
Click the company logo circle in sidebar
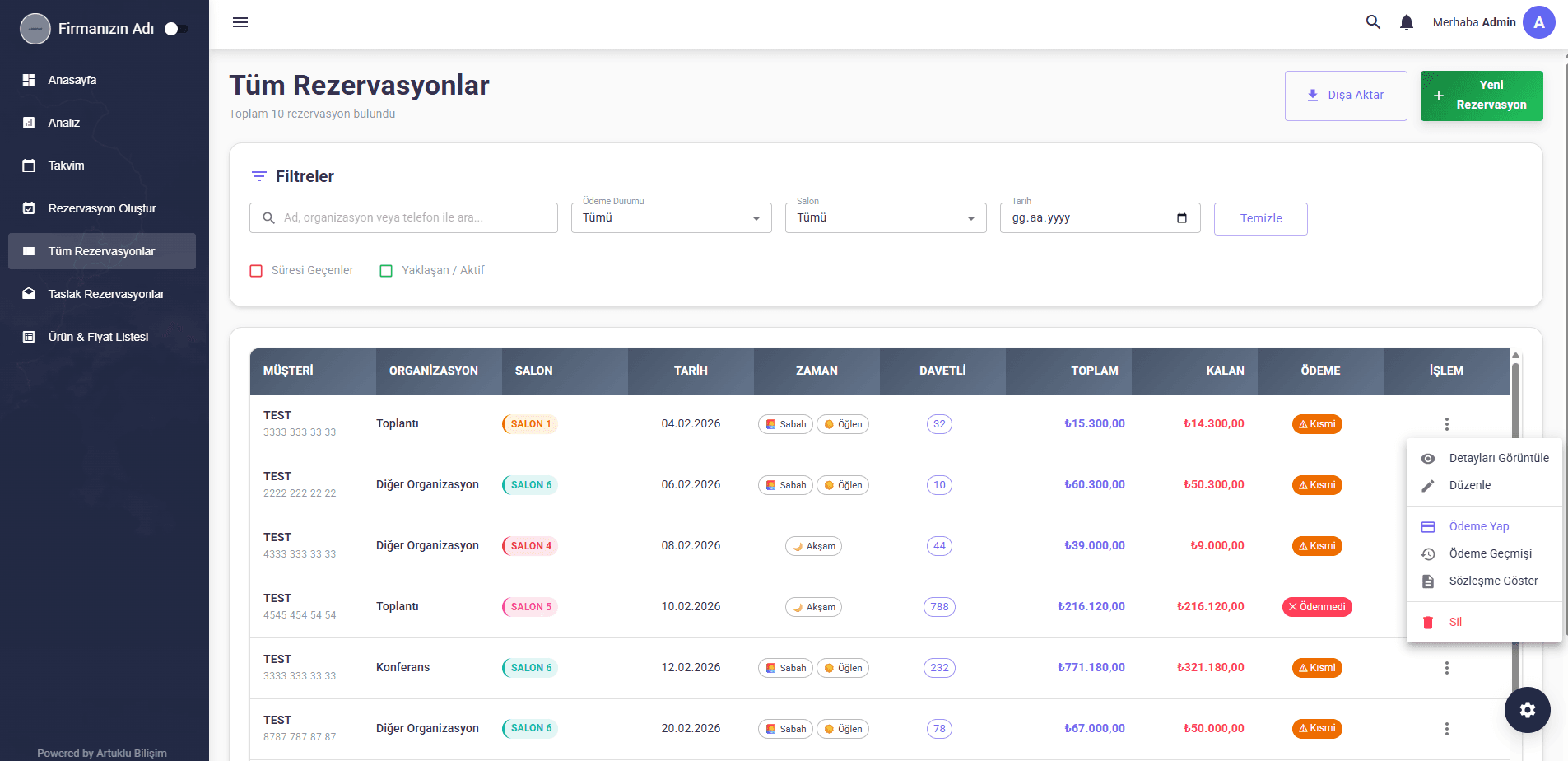[x=35, y=29]
